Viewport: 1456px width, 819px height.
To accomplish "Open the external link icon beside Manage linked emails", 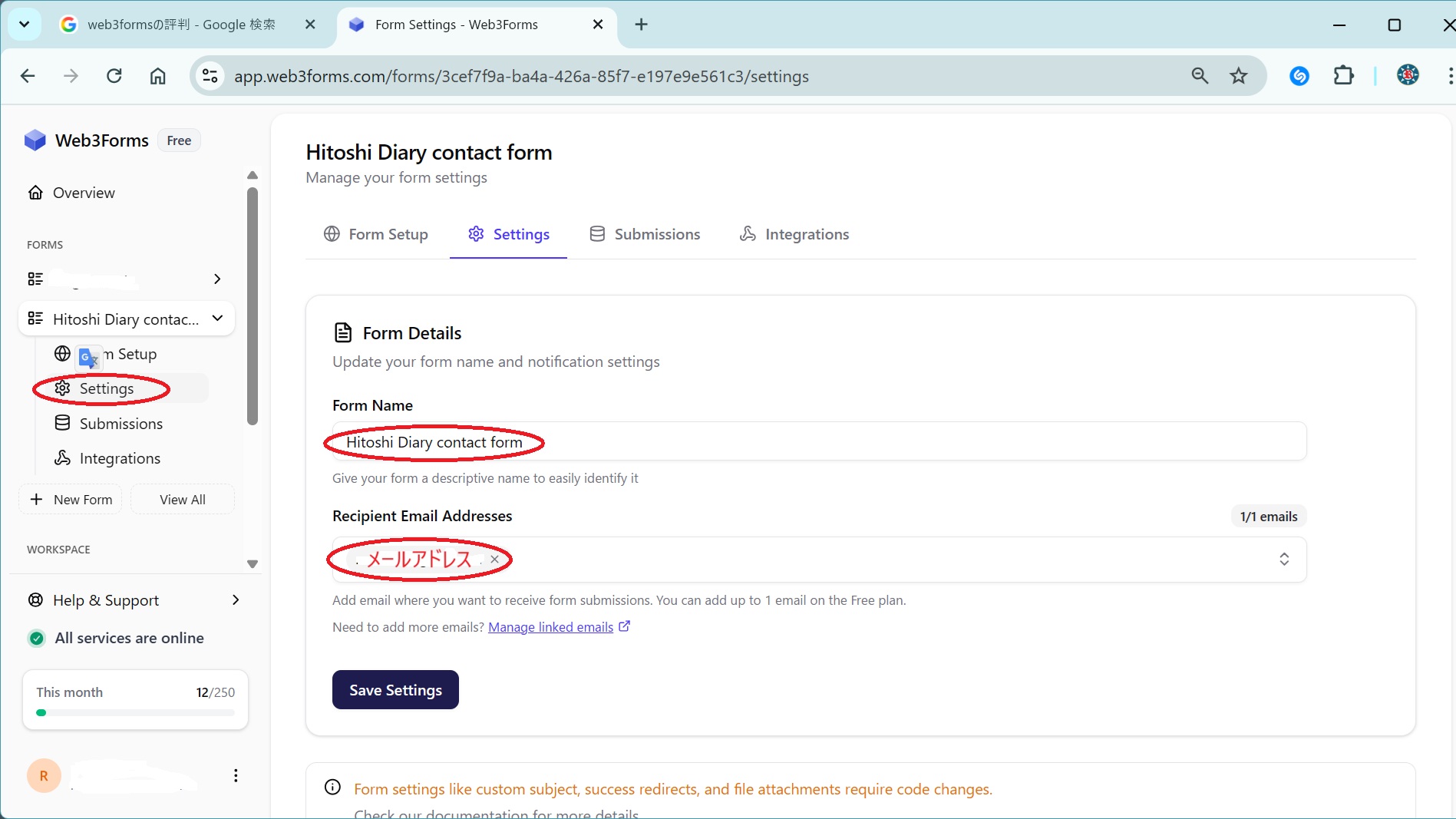I will click(x=625, y=626).
